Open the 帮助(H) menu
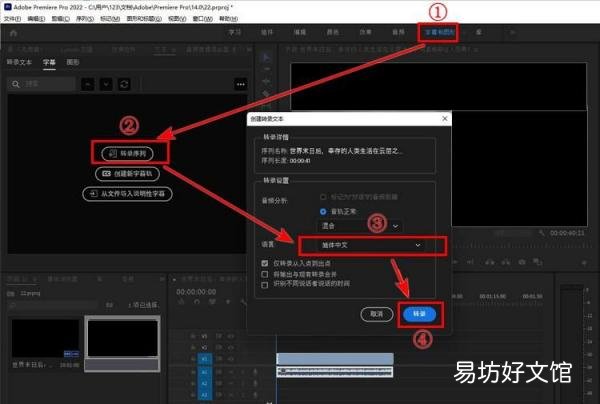The height and width of the screenshot is (404, 600). [x=228, y=18]
